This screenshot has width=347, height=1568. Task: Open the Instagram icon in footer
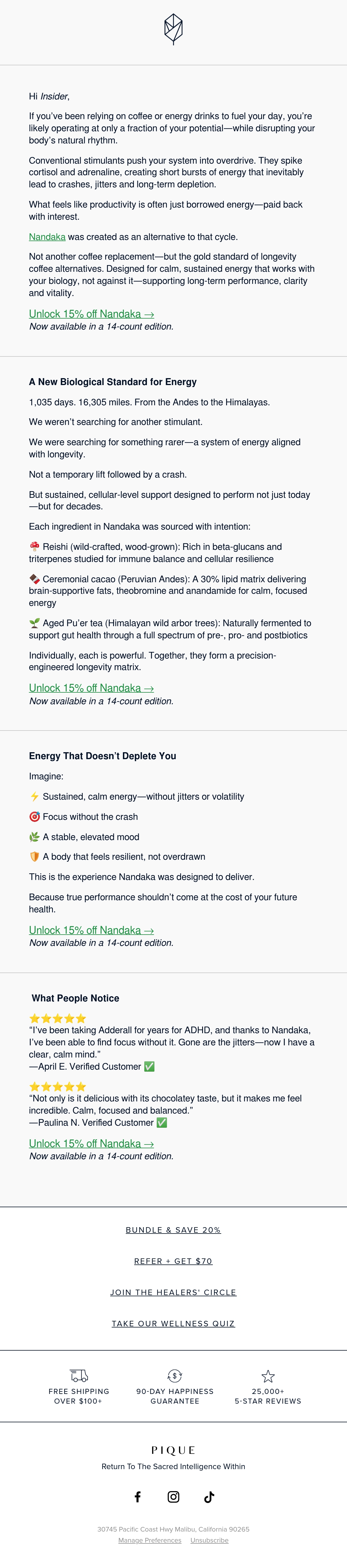tap(173, 1496)
